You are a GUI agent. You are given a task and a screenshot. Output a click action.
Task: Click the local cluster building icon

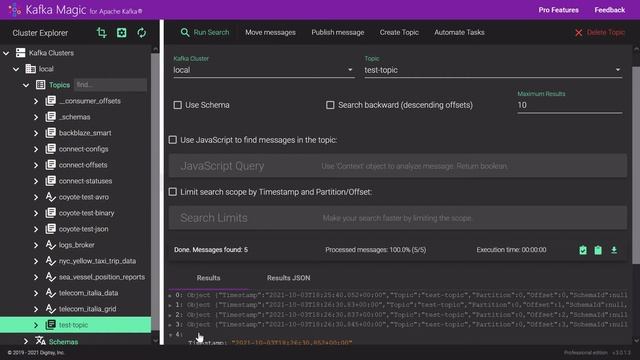coord(31,69)
